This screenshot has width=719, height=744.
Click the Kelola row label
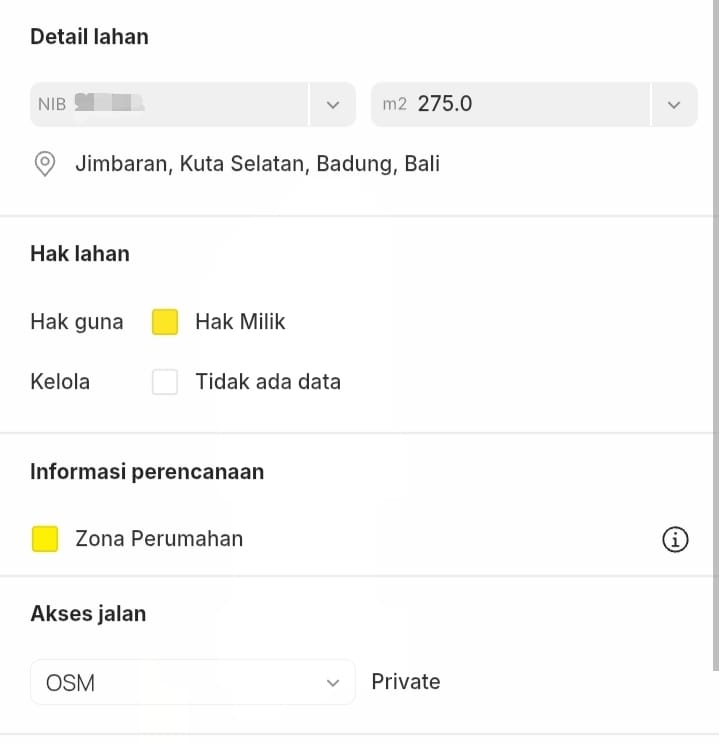coord(60,382)
